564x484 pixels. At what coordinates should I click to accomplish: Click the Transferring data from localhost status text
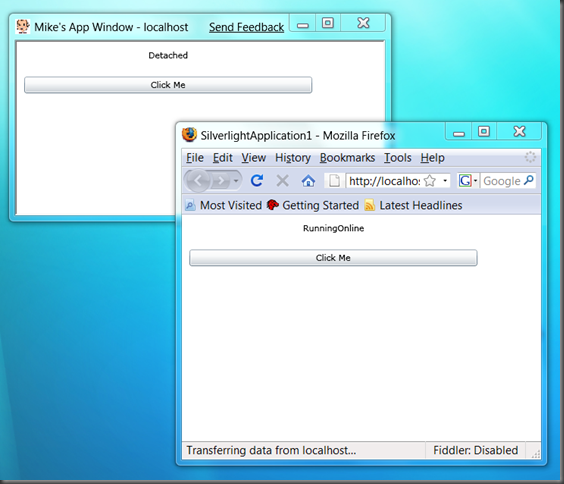click(271, 450)
